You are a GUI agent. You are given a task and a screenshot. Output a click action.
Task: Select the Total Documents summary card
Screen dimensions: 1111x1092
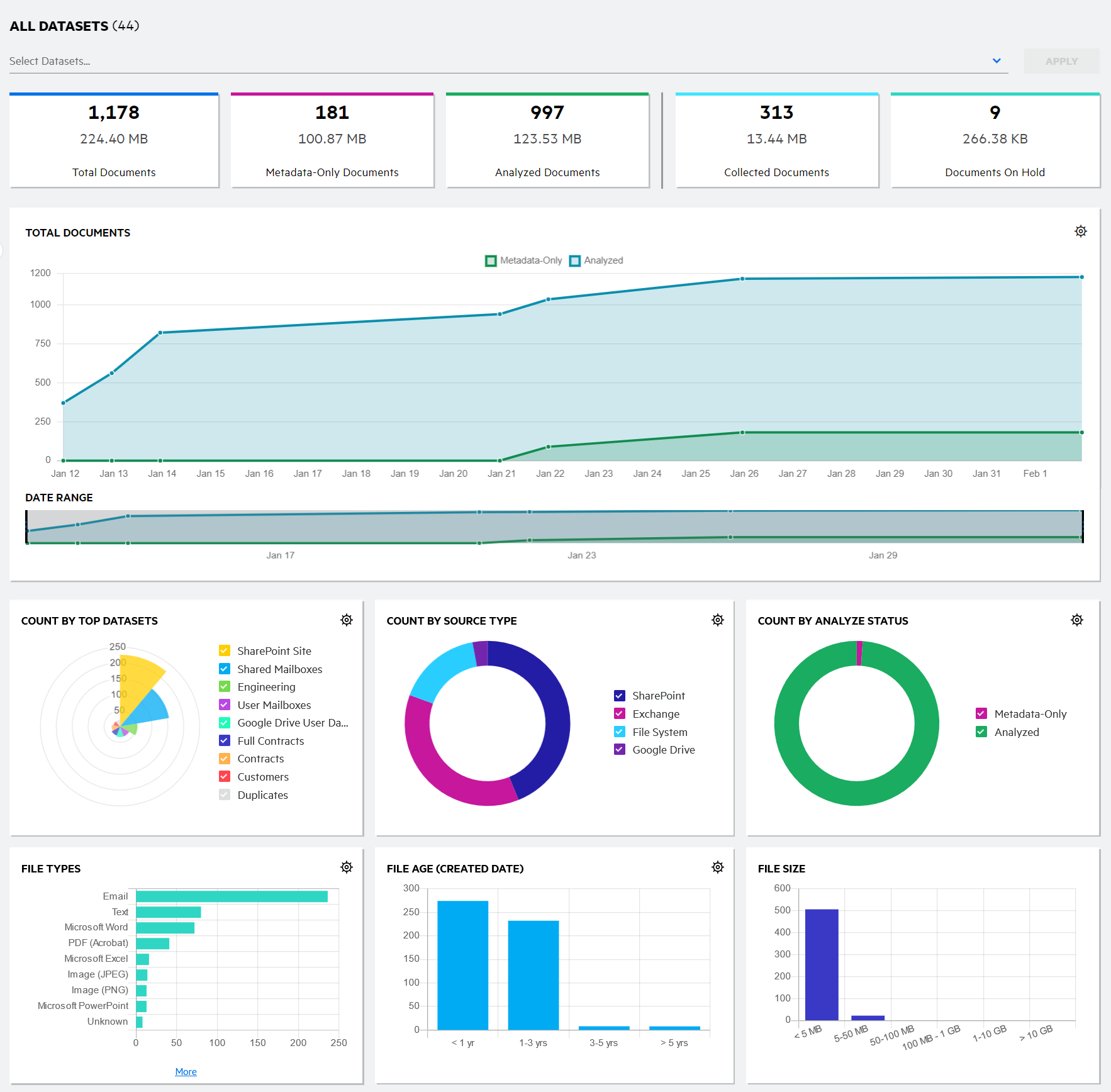[114, 141]
